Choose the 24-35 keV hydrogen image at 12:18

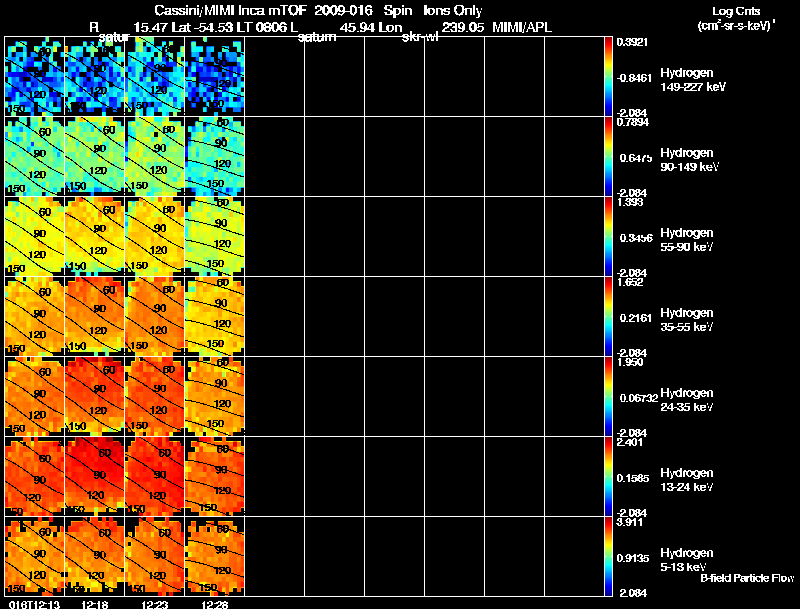tap(94, 397)
